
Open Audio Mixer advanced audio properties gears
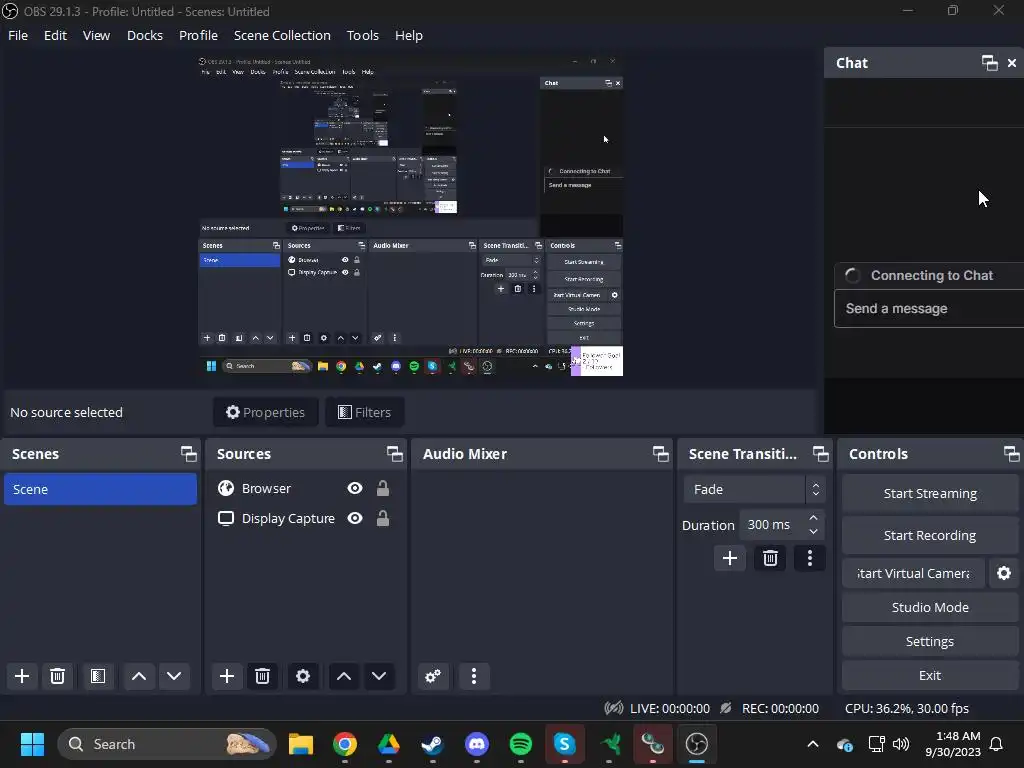click(433, 676)
